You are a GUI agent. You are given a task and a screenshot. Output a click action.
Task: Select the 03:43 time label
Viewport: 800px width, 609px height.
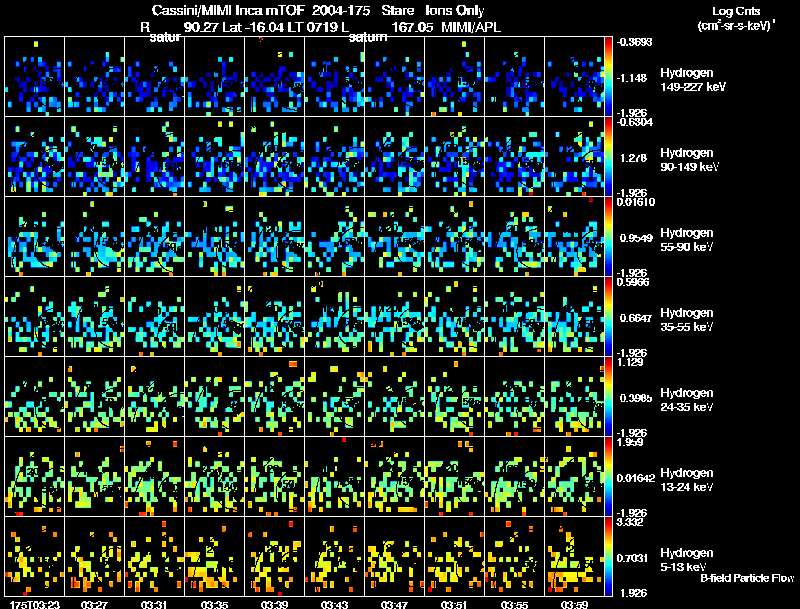pos(334,604)
